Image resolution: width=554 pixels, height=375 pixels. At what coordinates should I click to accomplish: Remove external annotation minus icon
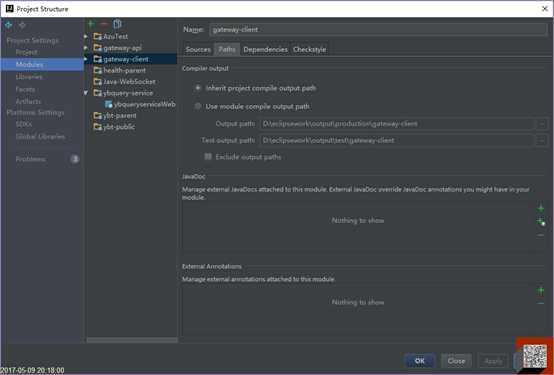(x=541, y=303)
